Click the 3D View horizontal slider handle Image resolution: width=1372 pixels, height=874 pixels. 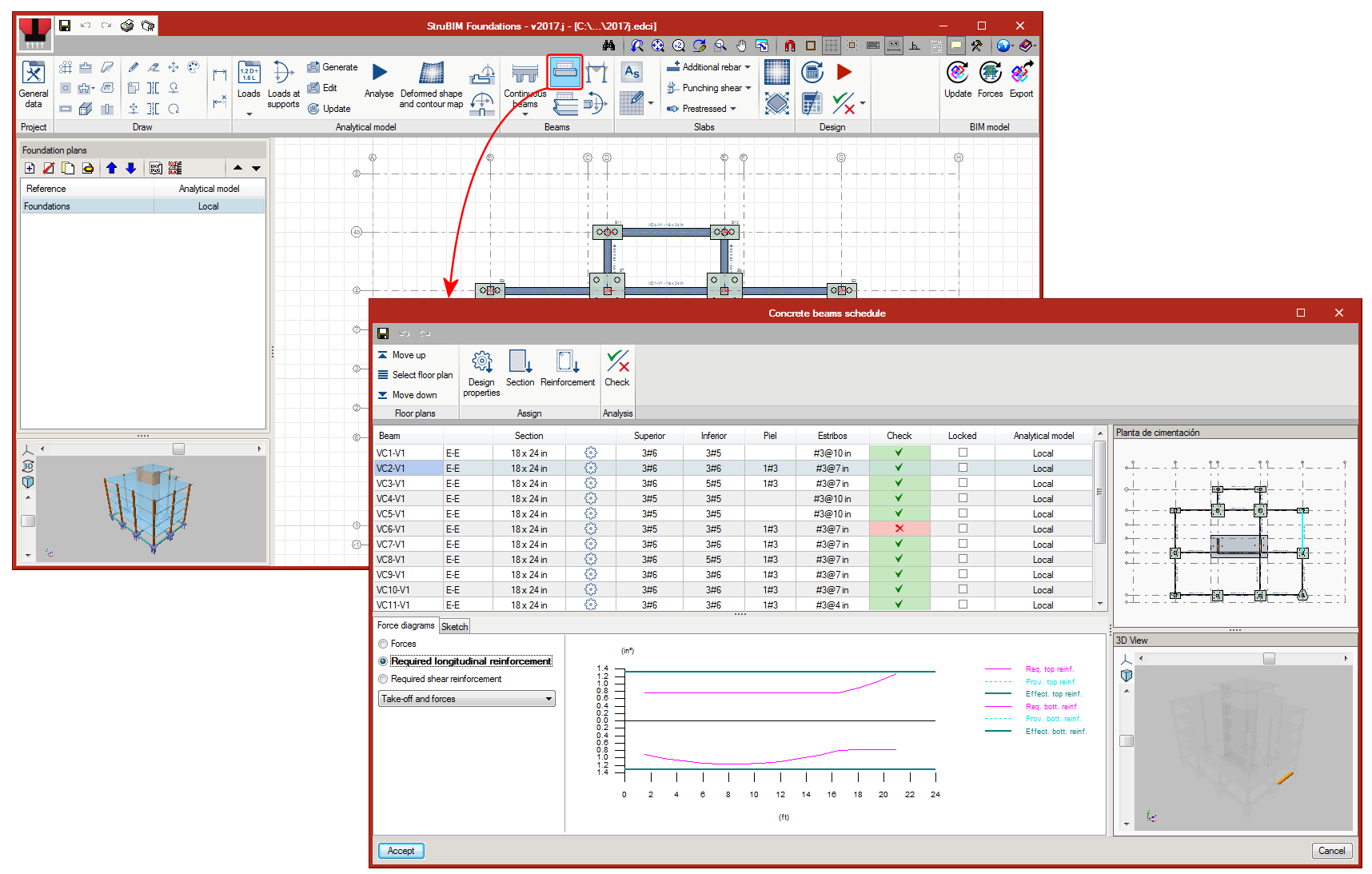pos(1269,658)
